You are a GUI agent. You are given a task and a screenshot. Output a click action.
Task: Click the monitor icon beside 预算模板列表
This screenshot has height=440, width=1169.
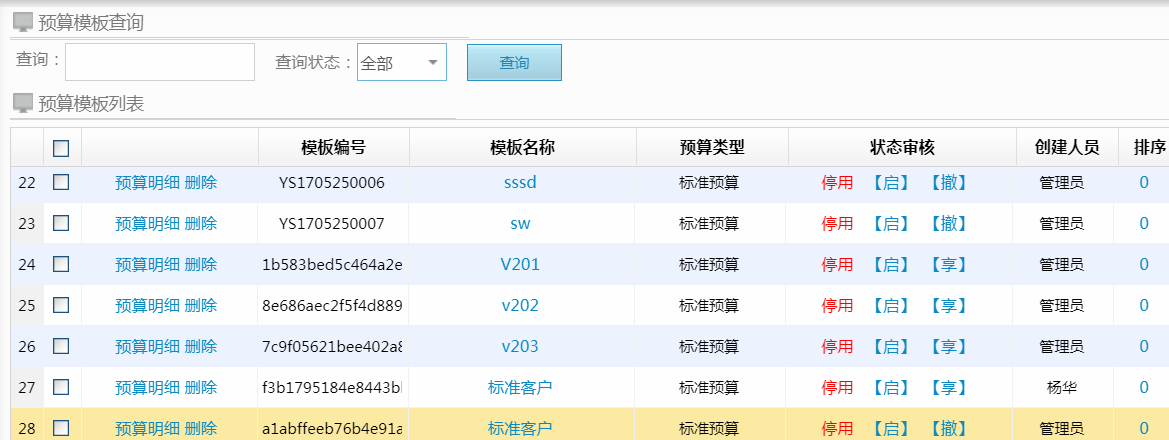(x=22, y=102)
